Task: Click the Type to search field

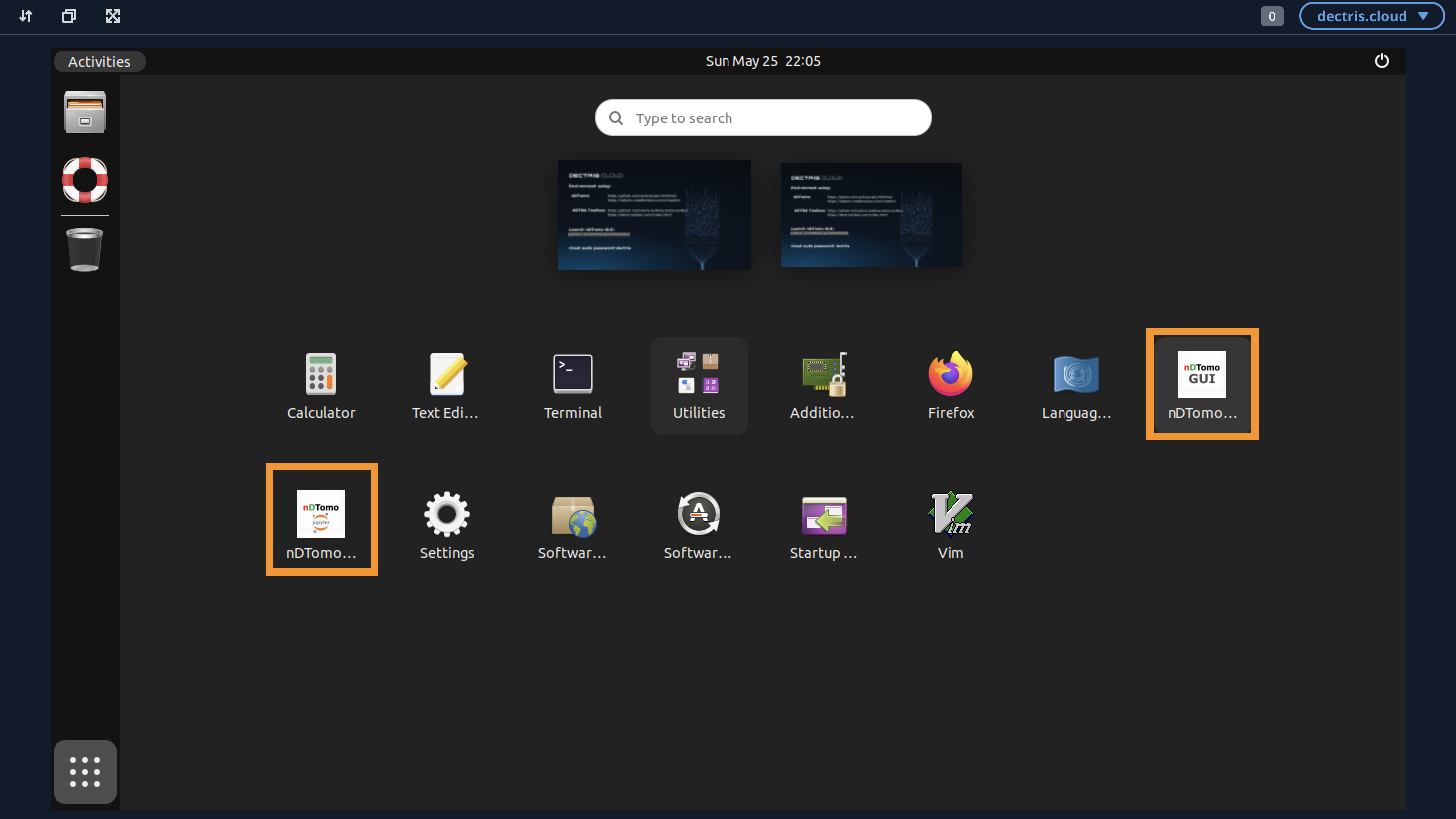Action: pyautogui.click(x=763, y=117)
